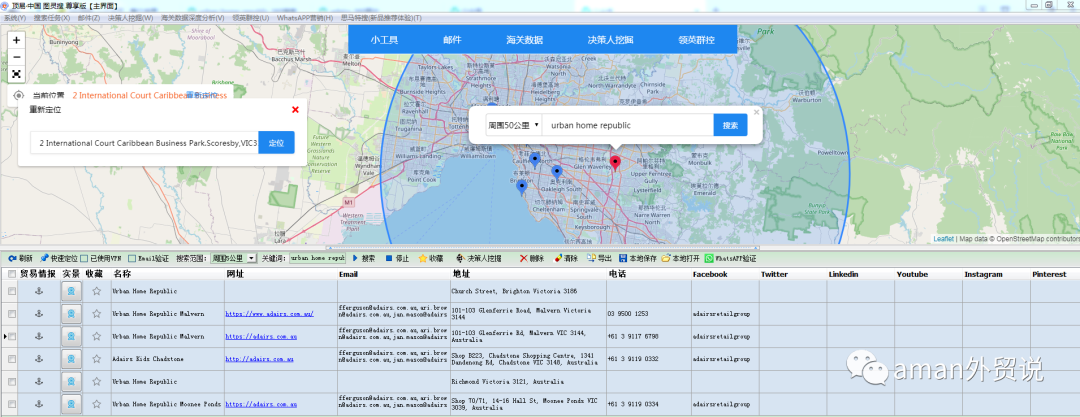This screenshot has width=1080, height=417.
Task: Click the current location target icon
Action: point(19,95)
